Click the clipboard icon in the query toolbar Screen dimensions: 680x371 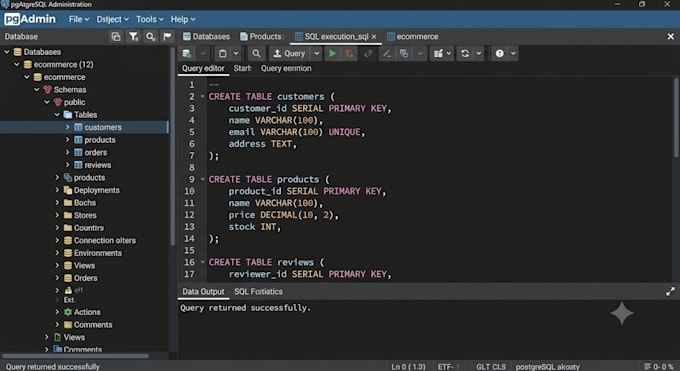tap(222, 53)
